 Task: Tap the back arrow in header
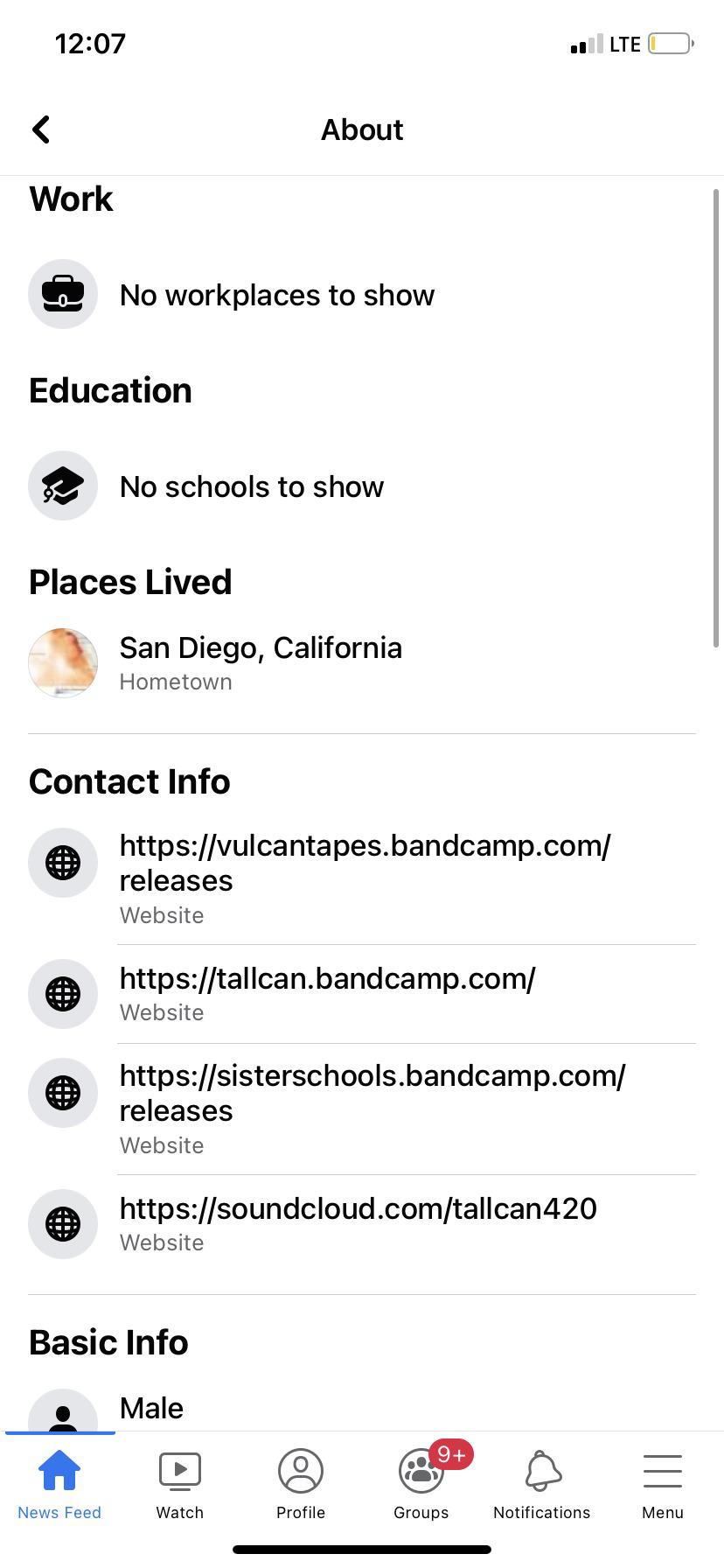click(x=41, y=129)
